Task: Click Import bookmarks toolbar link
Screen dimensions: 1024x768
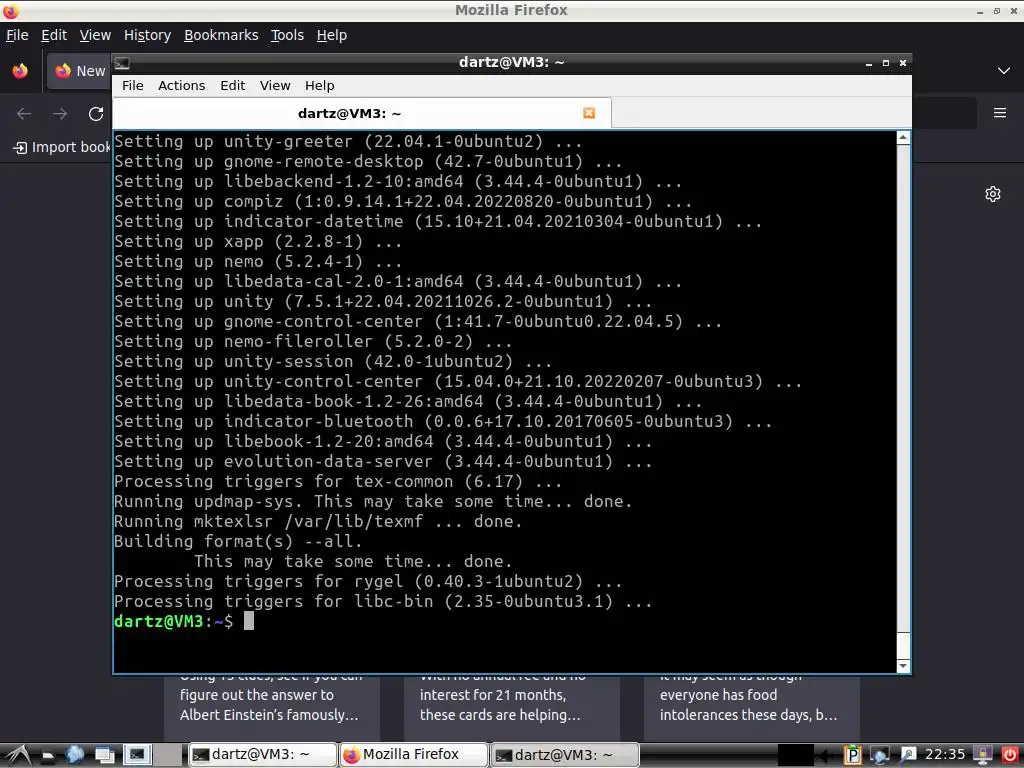Action: point(62,148)
